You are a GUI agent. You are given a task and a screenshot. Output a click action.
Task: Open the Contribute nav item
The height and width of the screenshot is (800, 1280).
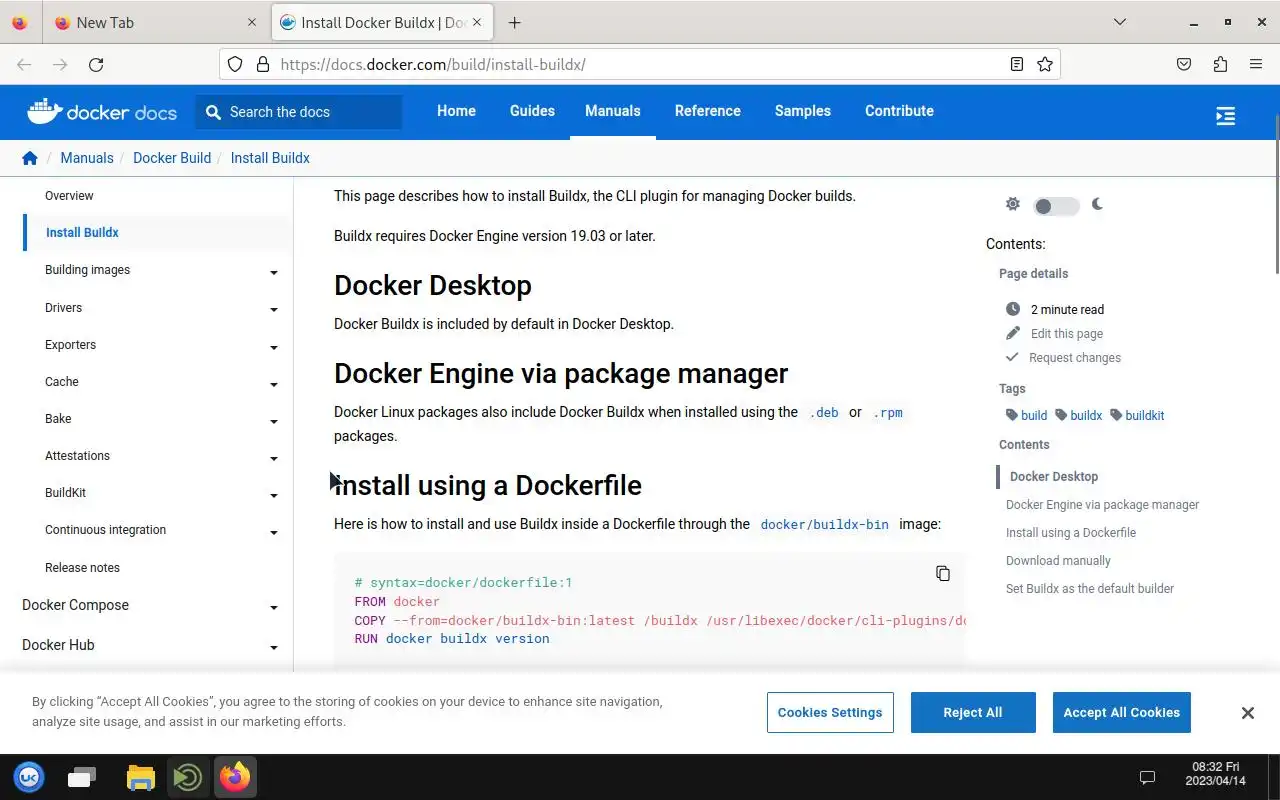coord(899,111)
